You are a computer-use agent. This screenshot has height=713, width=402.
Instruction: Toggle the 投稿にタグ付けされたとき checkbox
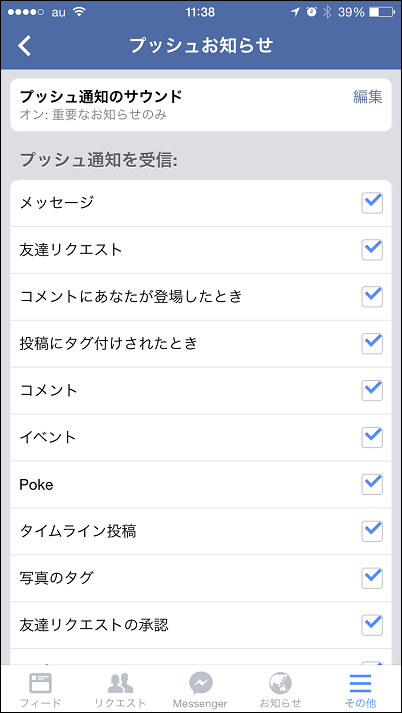tap(372, 344)
